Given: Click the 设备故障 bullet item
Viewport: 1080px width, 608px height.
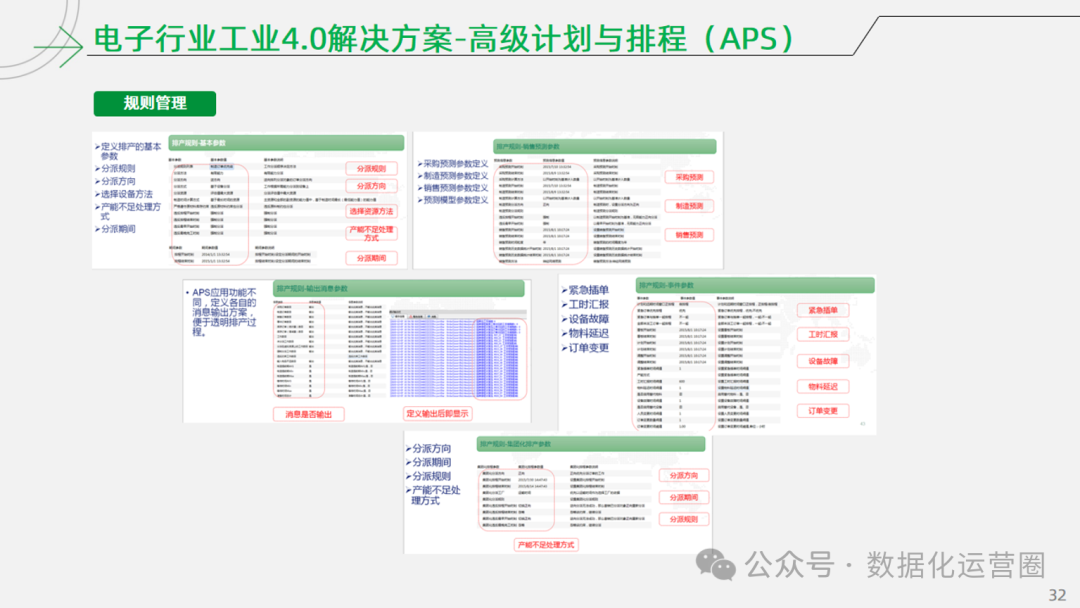Looking at the screenshot, I should click(586, 319).
